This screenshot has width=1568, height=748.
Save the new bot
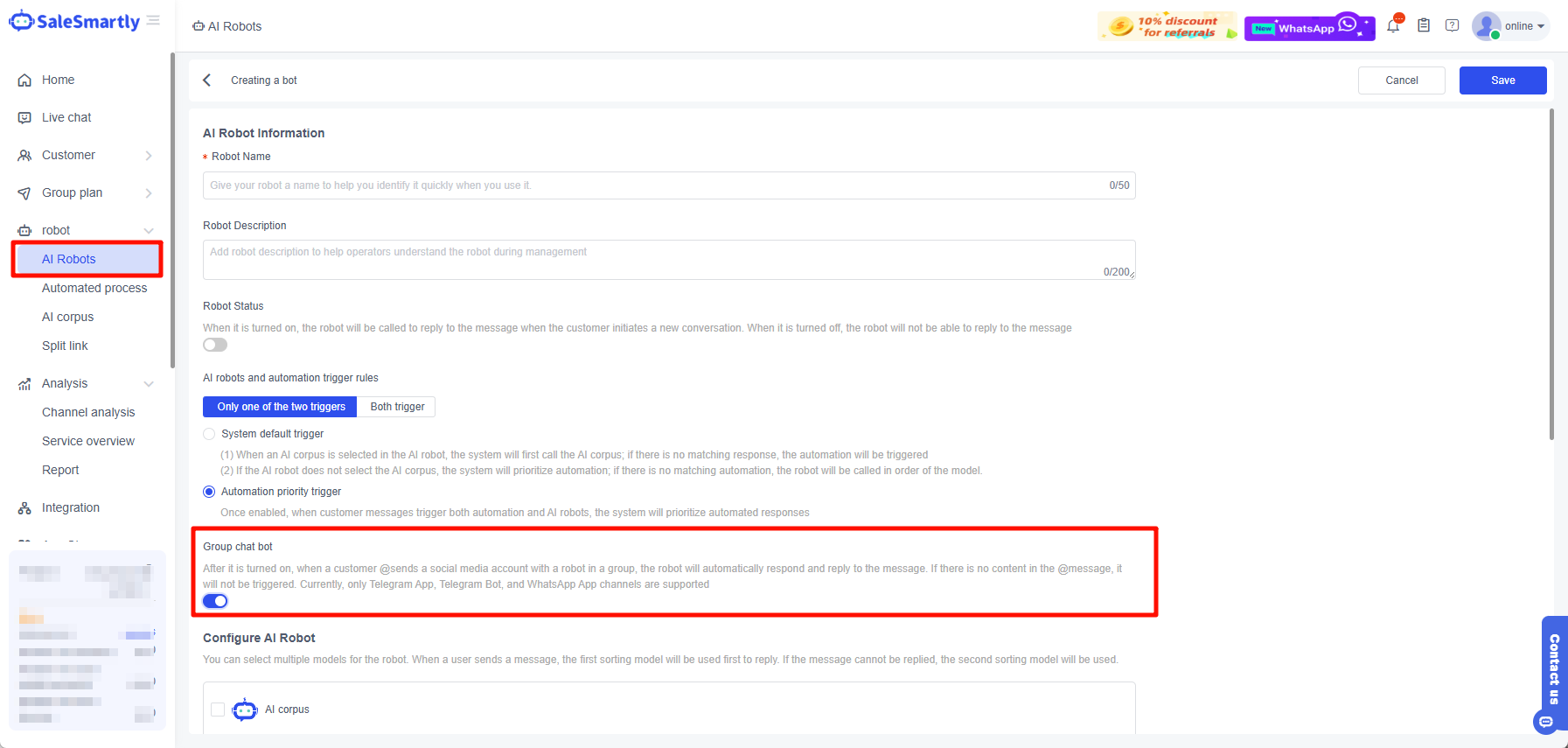coord(1503,80)
